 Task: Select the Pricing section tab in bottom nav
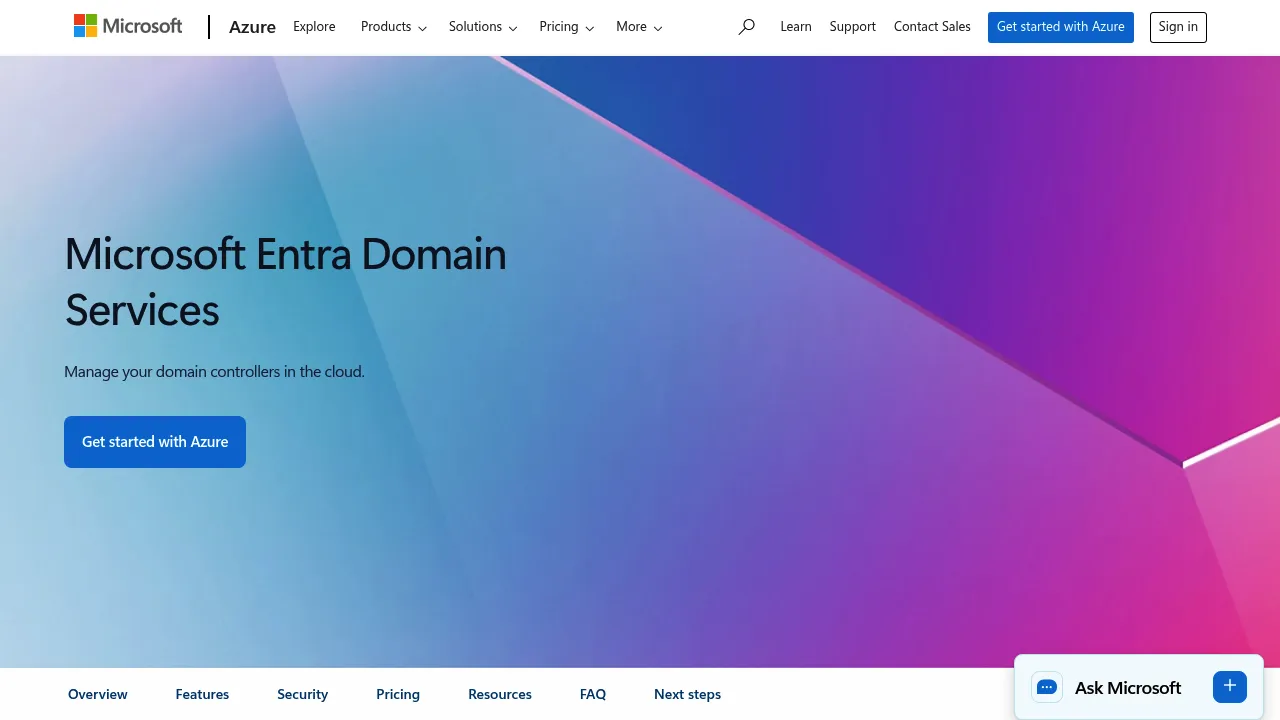(398, 694)
